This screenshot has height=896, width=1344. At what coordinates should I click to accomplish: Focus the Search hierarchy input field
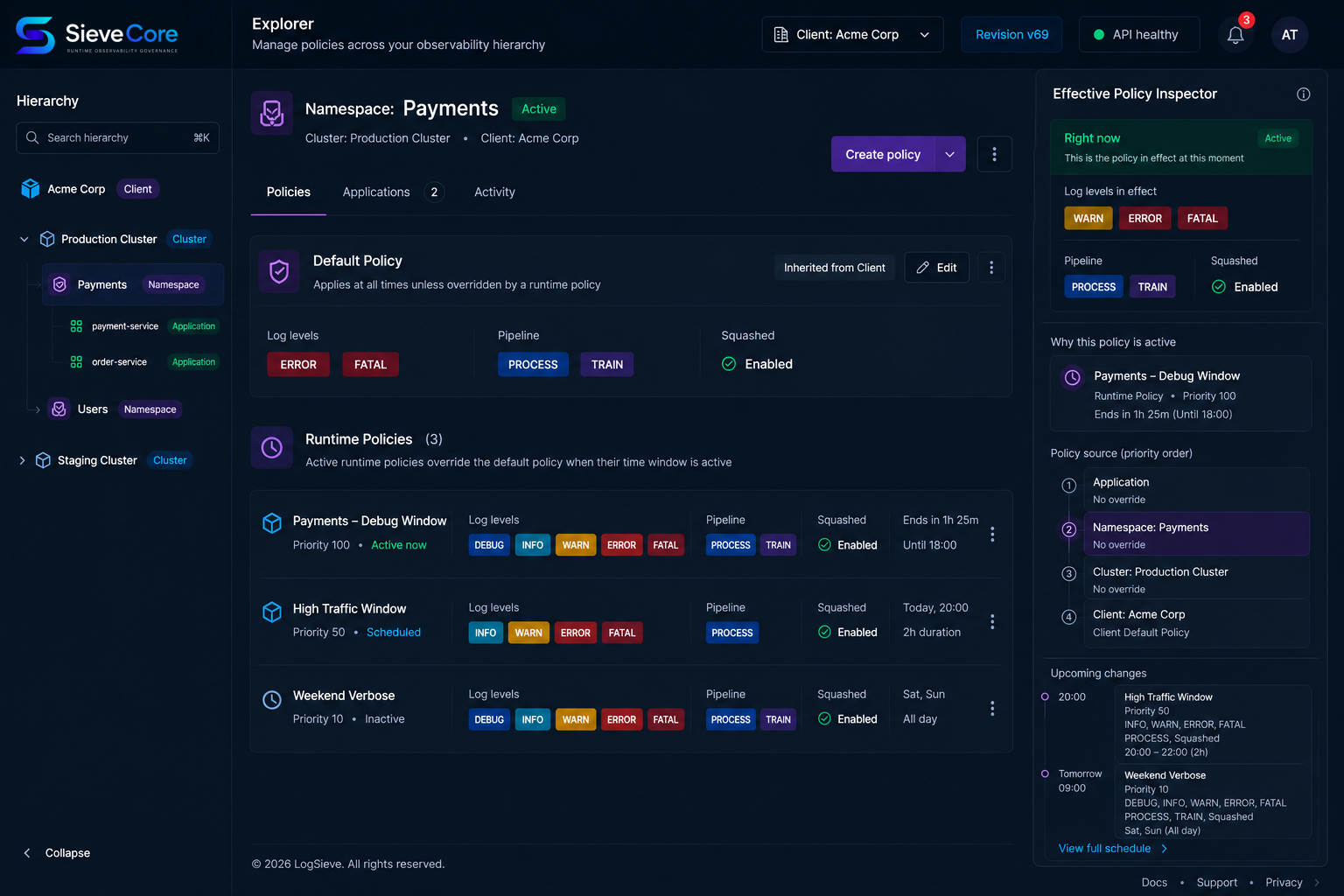point(118,137)
